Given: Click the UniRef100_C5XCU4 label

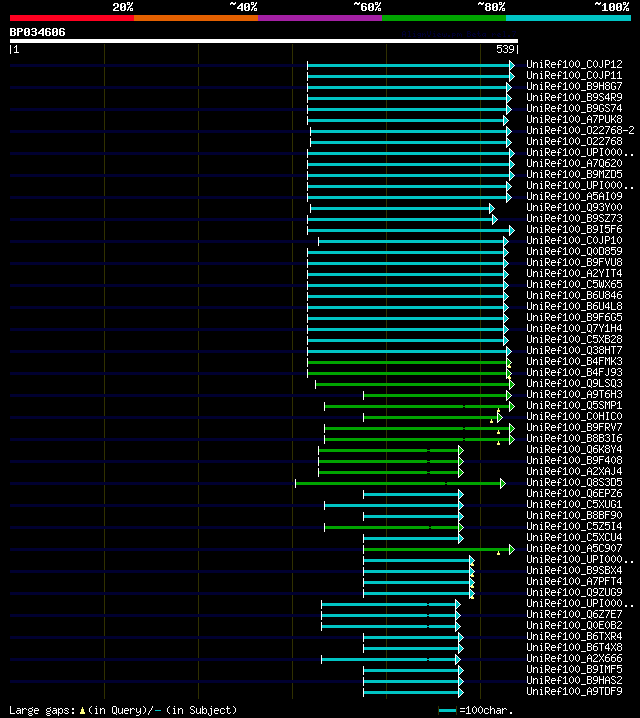Looking at the screenshot, I should [x=574, y=537].
